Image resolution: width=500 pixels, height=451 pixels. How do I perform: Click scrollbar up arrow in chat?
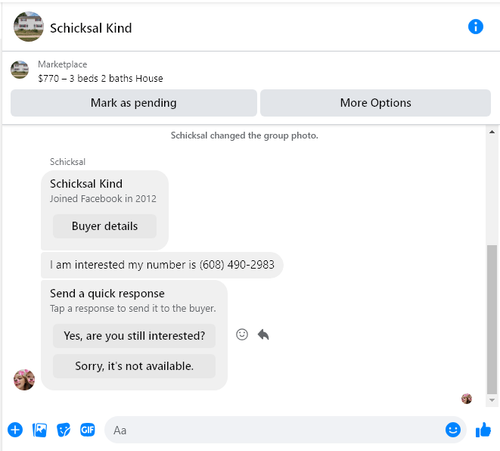[x=492, y=132]
